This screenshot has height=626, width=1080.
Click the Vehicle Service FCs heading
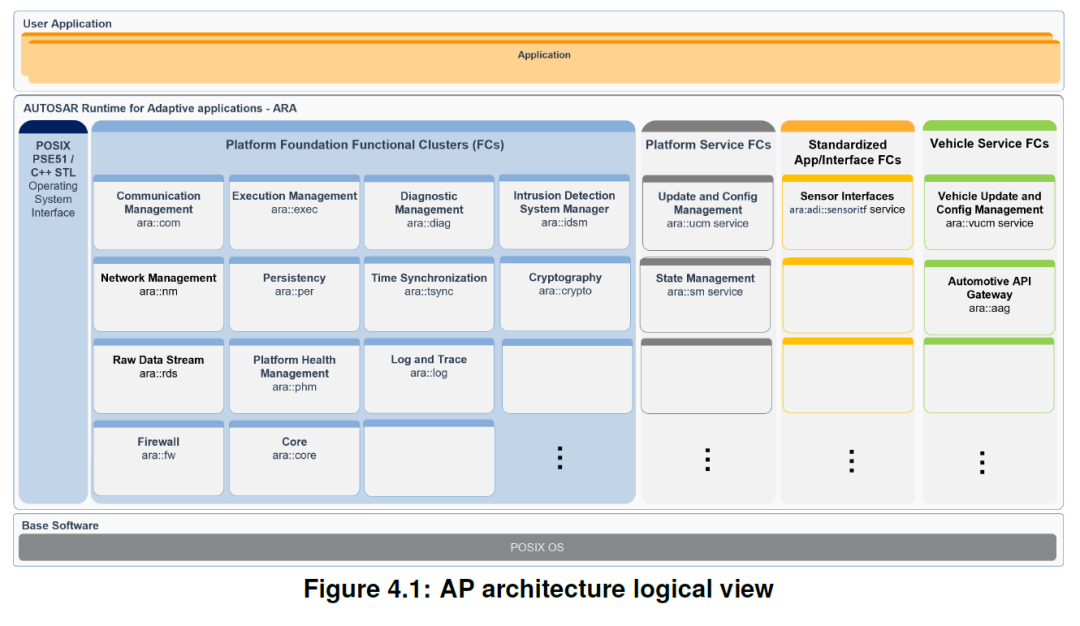pos(989,143)
